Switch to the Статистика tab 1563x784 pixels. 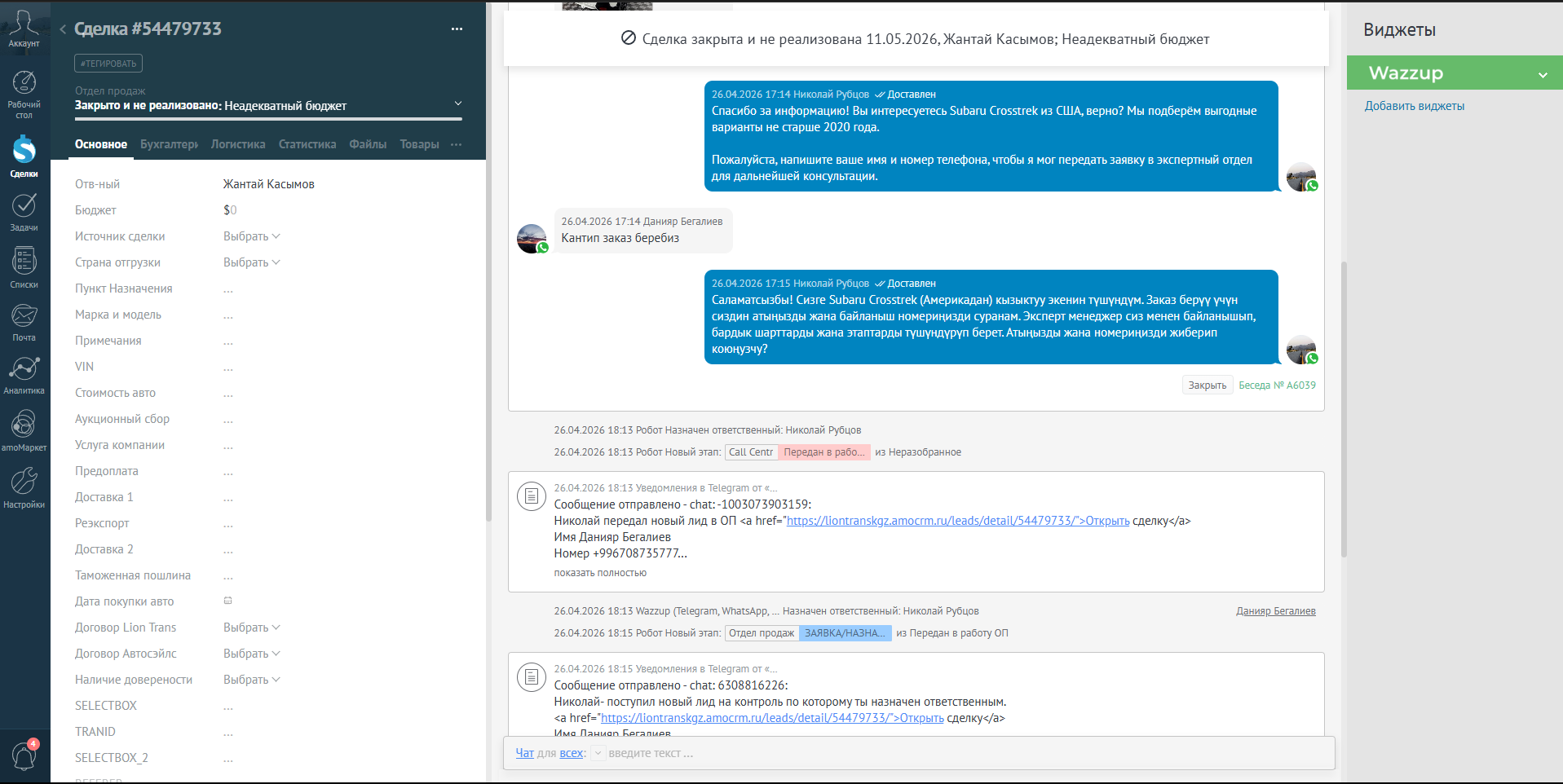click(x=307, y=144)
